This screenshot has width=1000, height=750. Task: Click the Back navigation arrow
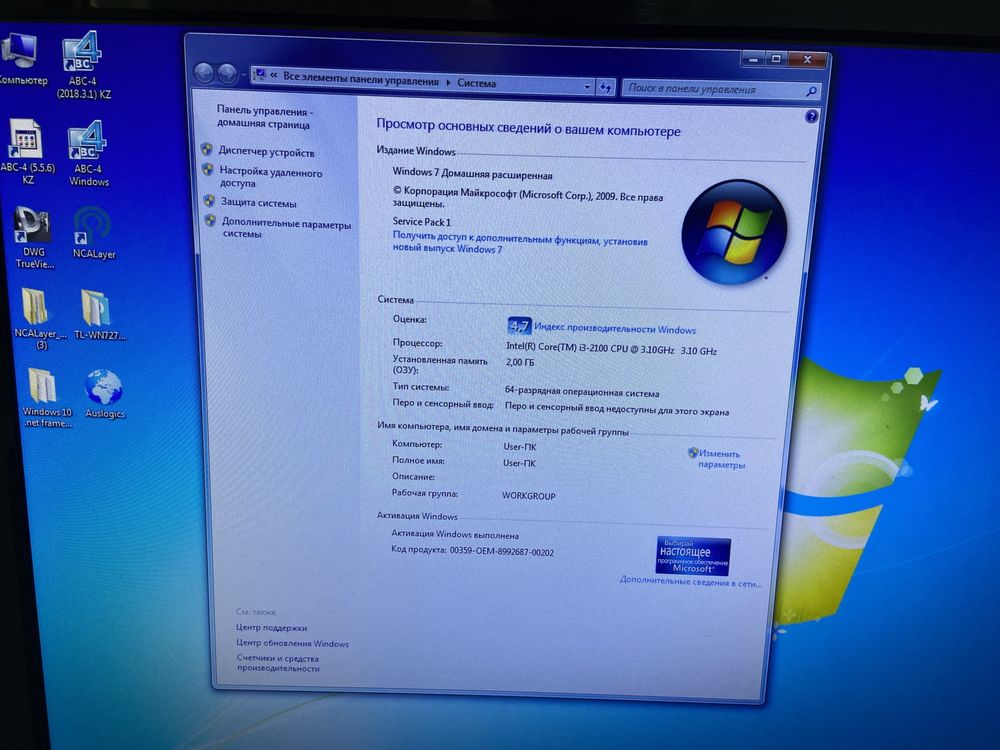click(x=204, y=73)
